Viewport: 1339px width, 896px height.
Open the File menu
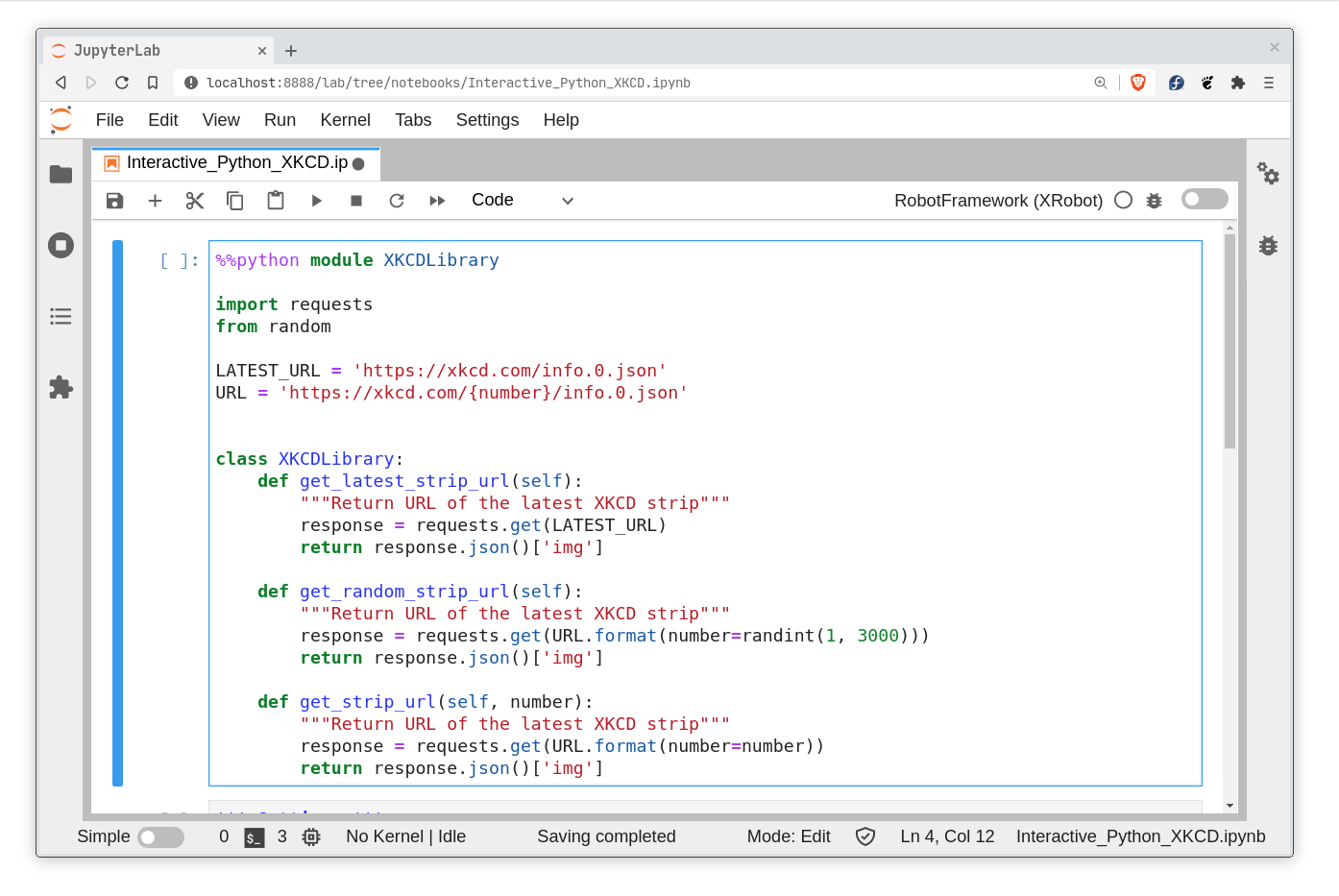pyautogui.click(x=110, y=120)
